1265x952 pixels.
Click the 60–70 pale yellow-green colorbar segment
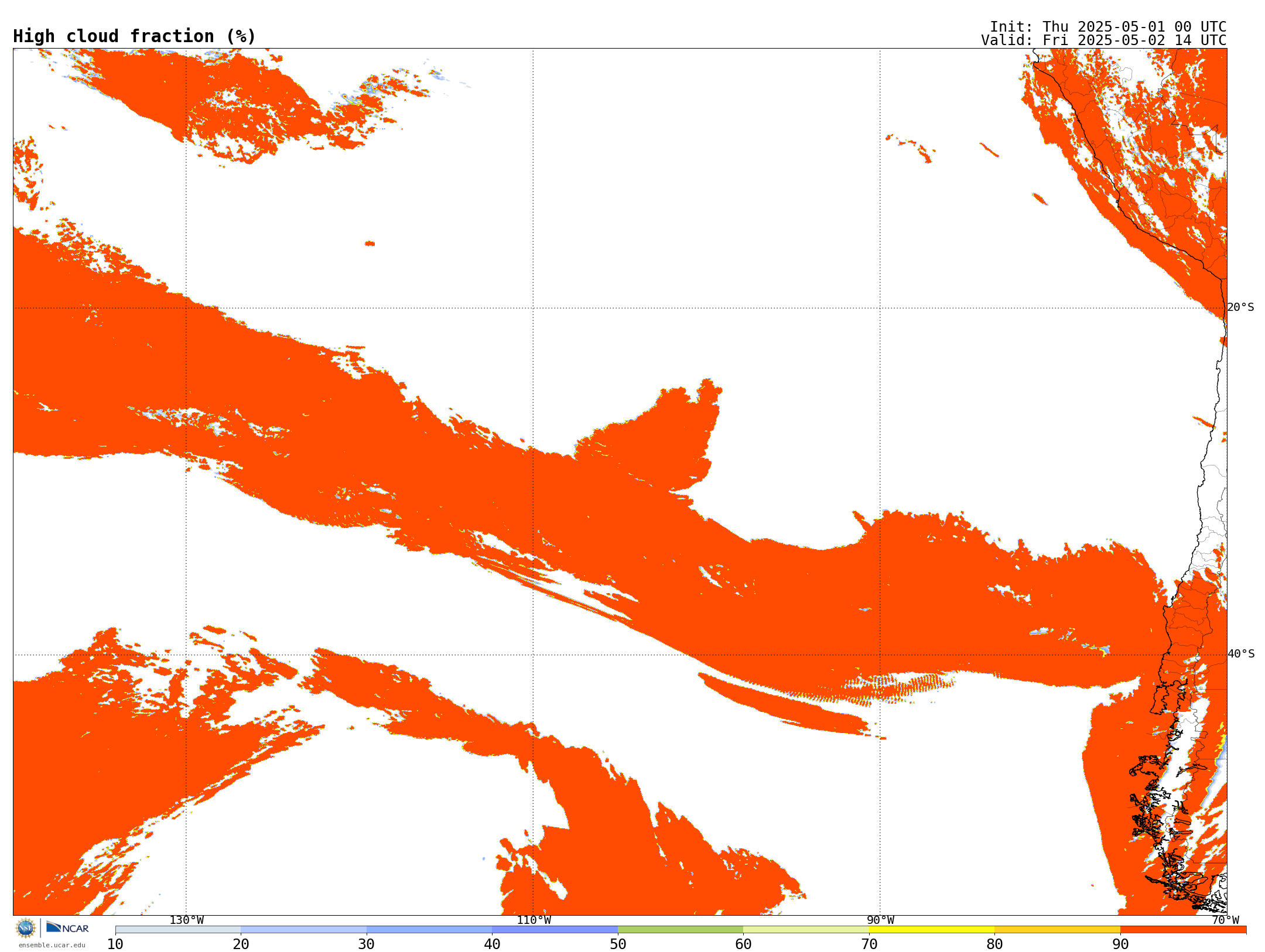(806, 930)
